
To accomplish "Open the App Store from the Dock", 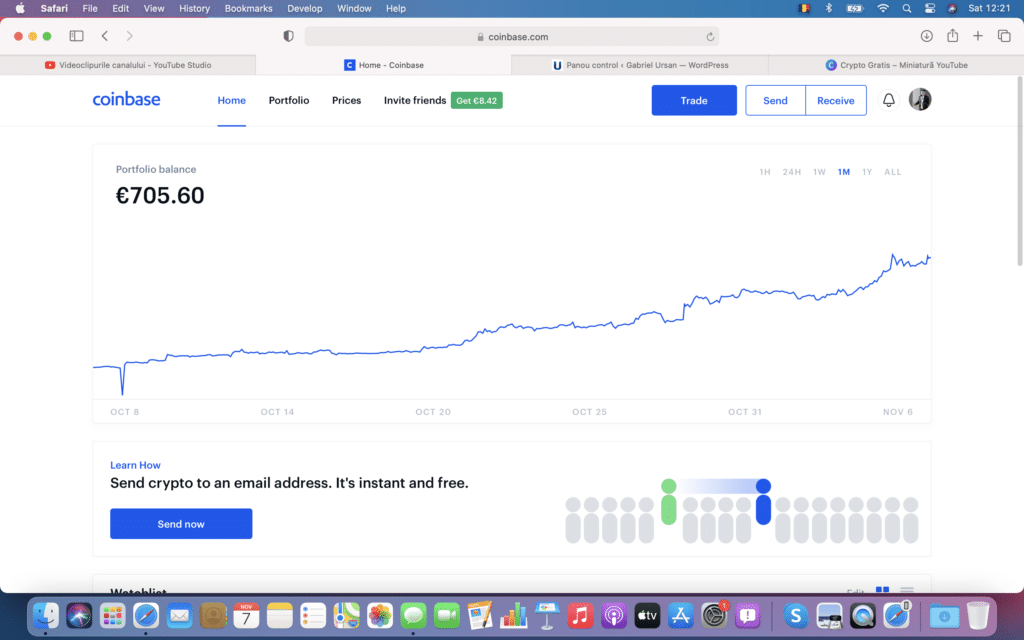I will click(x=680, y=615).
